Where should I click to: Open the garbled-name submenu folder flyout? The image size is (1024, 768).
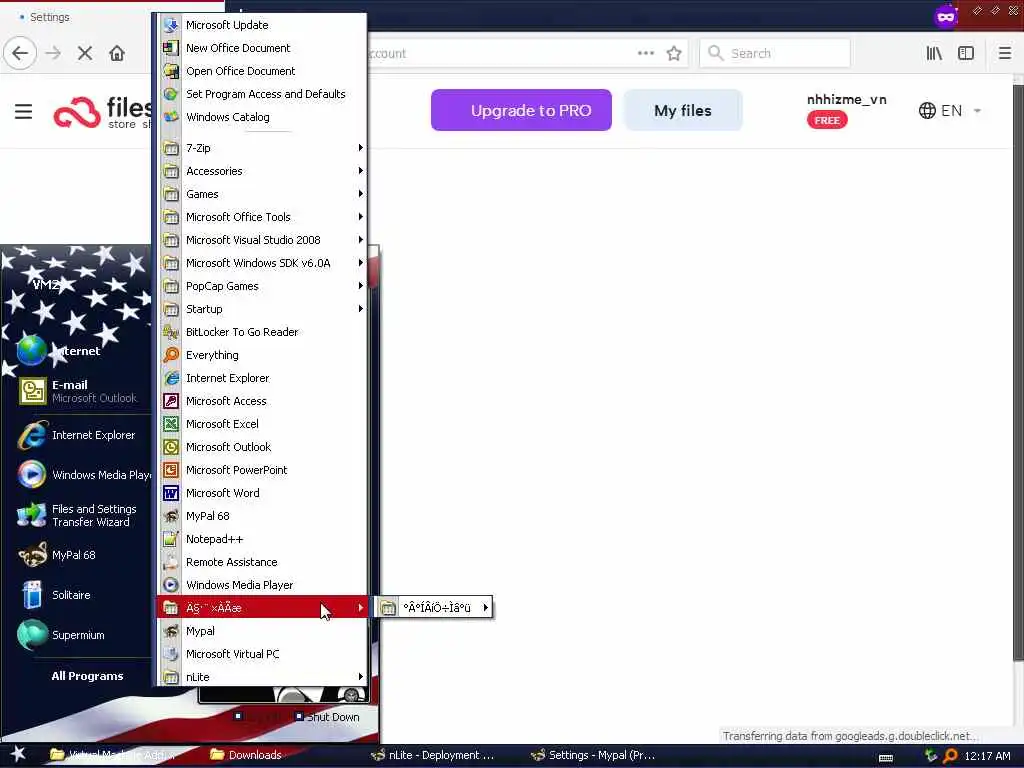click(x=434, y=607)
